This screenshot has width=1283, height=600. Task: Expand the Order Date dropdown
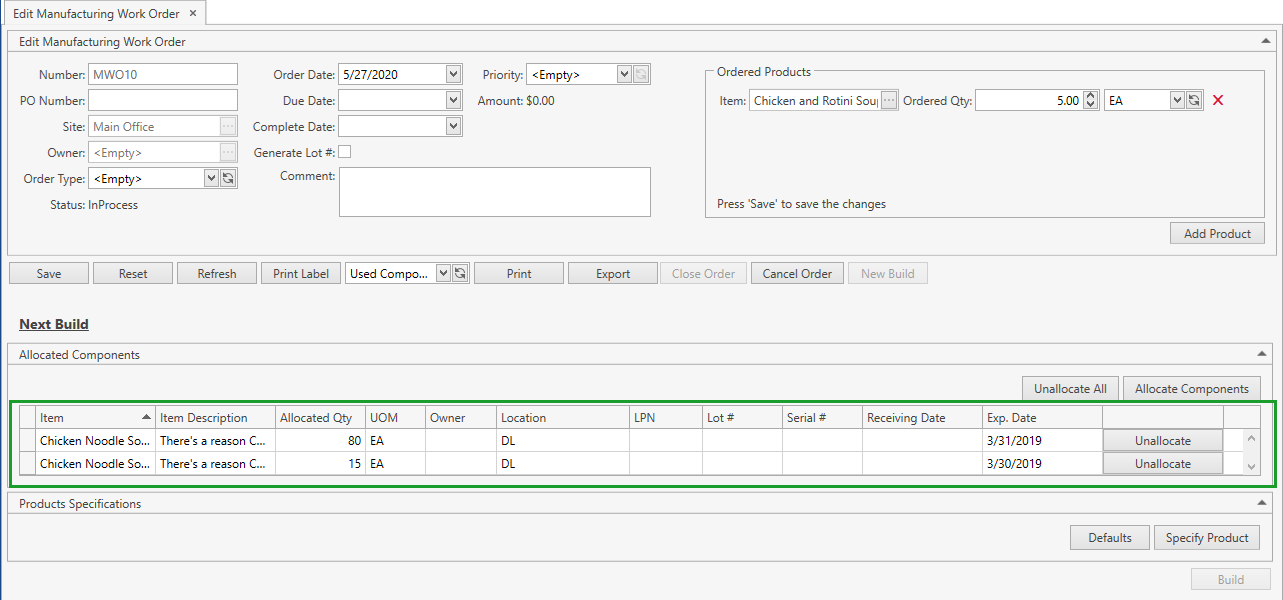453,74
